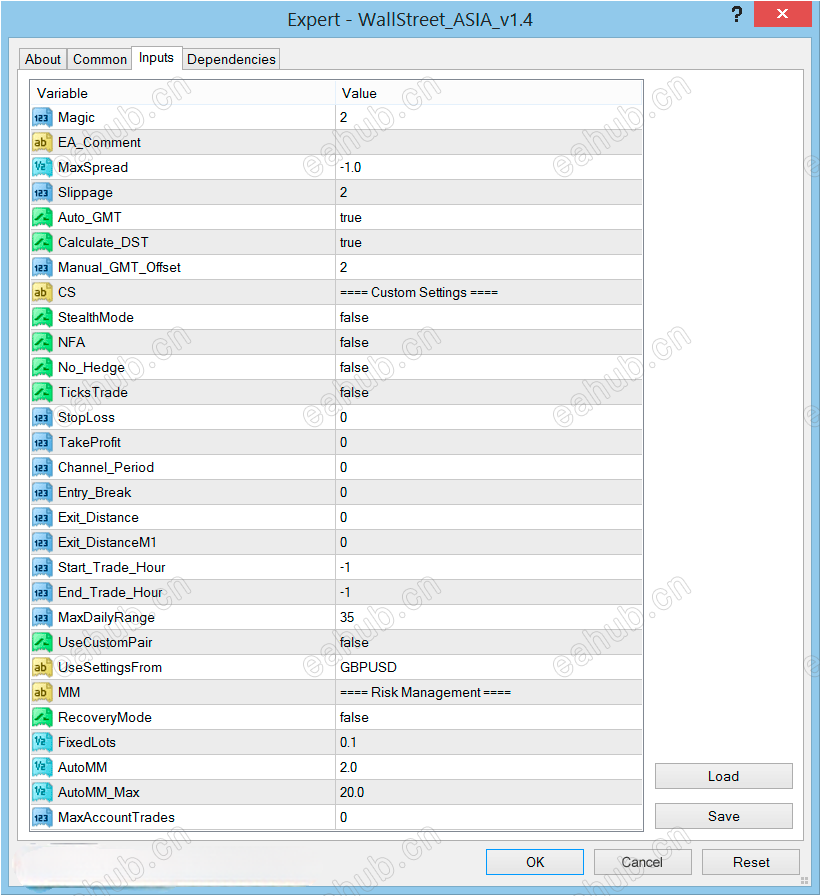
Task: Select the NFA value false
Action: pos(354,343)
